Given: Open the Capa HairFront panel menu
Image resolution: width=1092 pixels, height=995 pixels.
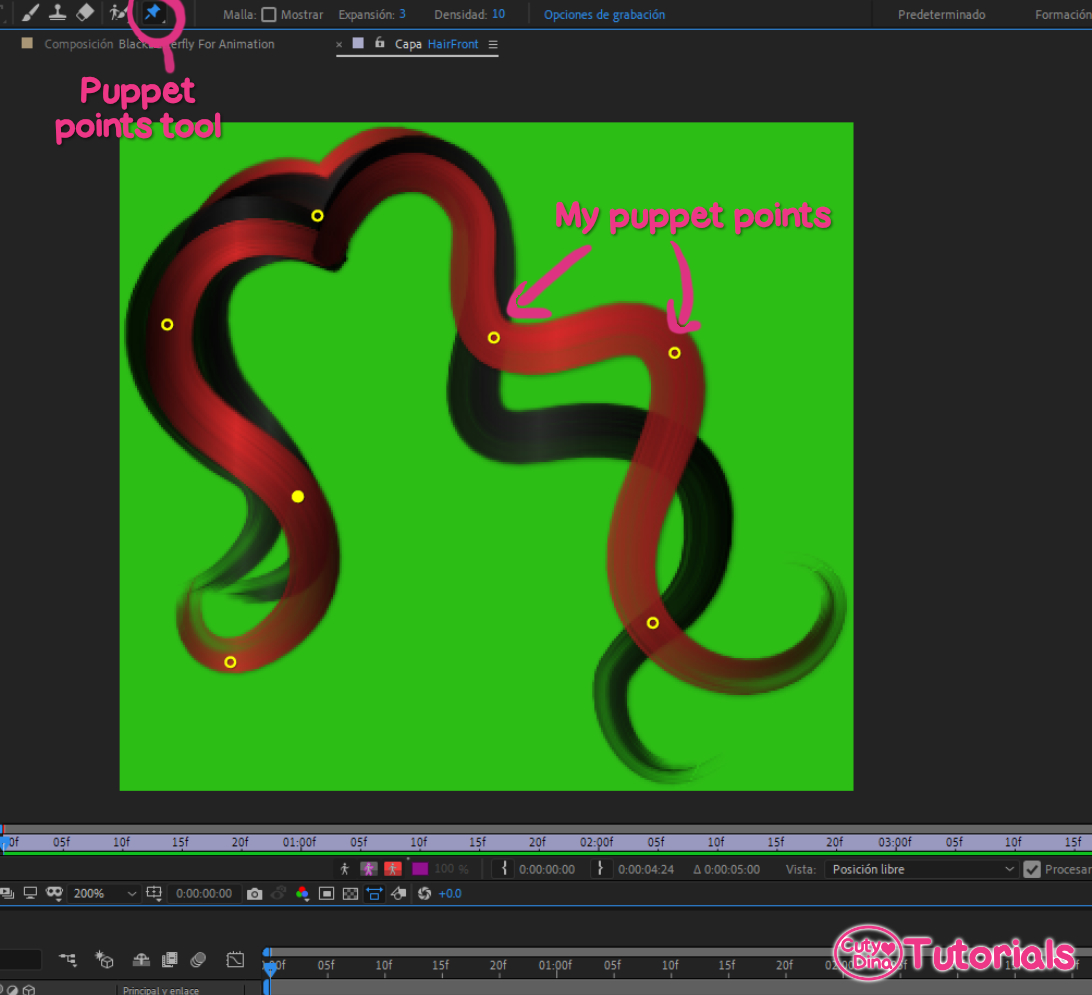Looking at the screenshot, I should 491,44.
